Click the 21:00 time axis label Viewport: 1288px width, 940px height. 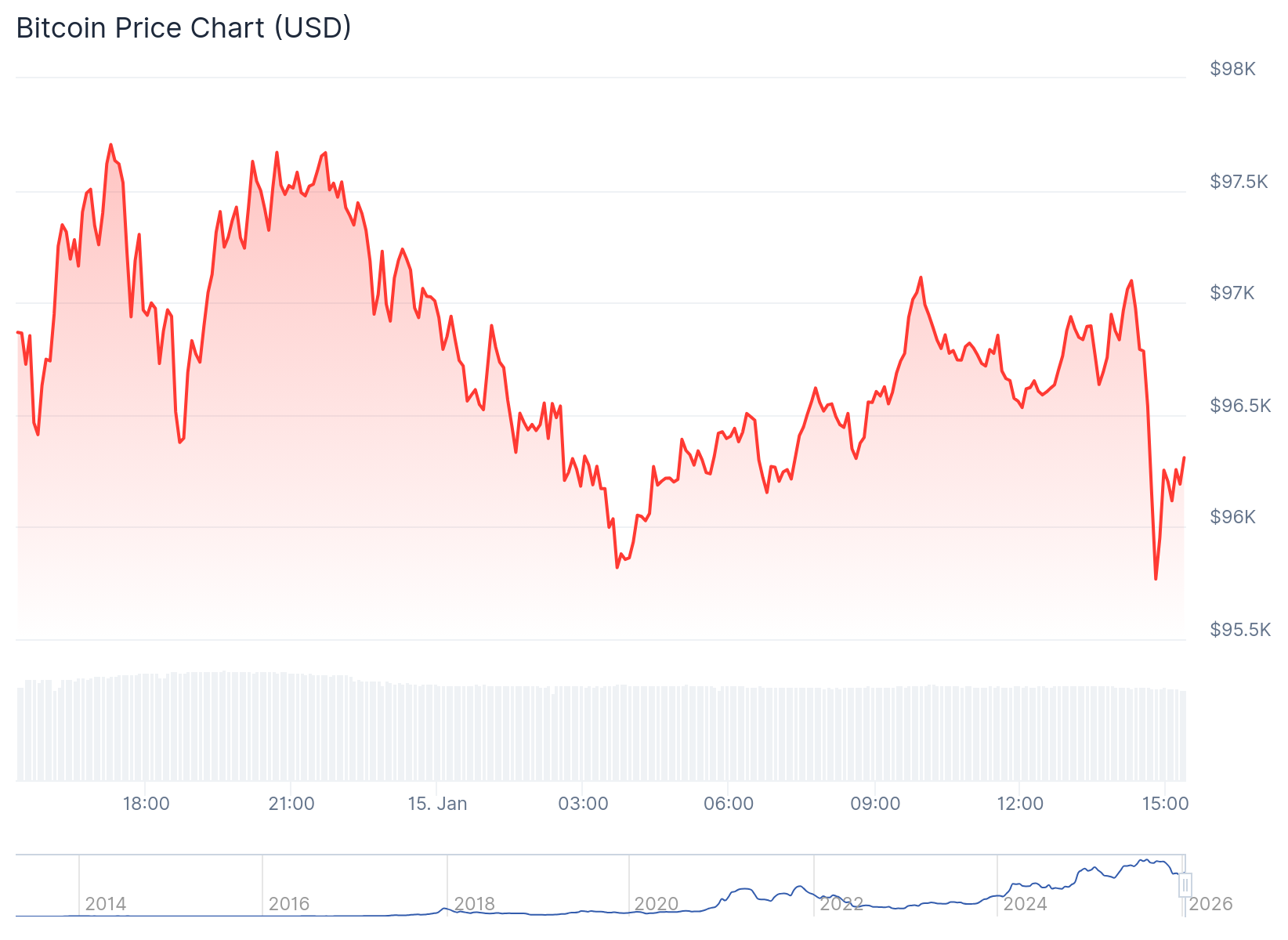pos(291,804)
